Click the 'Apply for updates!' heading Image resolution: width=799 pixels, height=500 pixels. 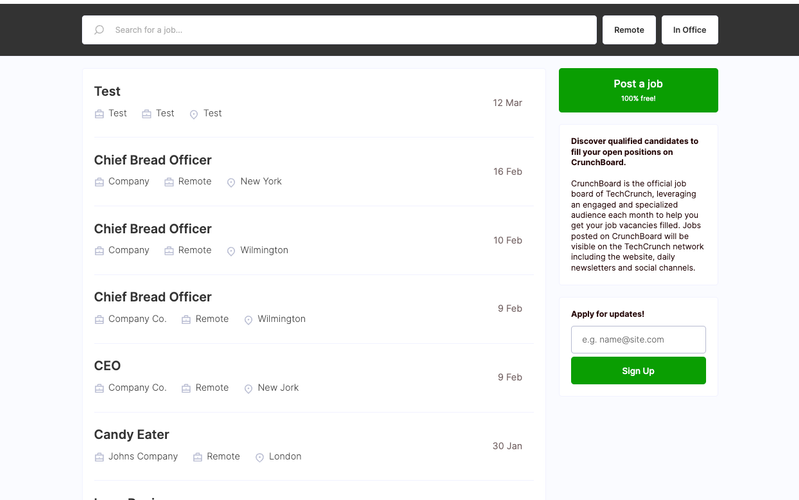607,314
